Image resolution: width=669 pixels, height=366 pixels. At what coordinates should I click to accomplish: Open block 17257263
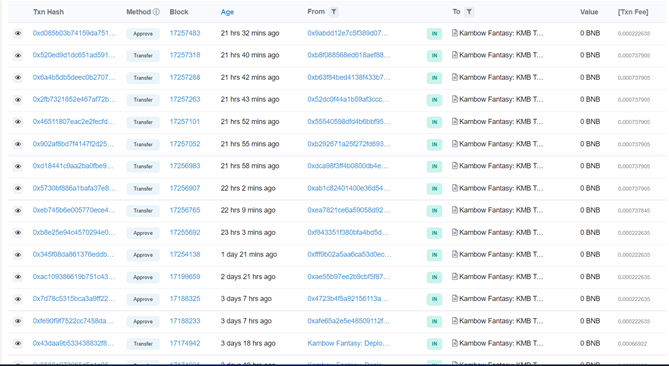pyautogui.click(x=185, y=99)
